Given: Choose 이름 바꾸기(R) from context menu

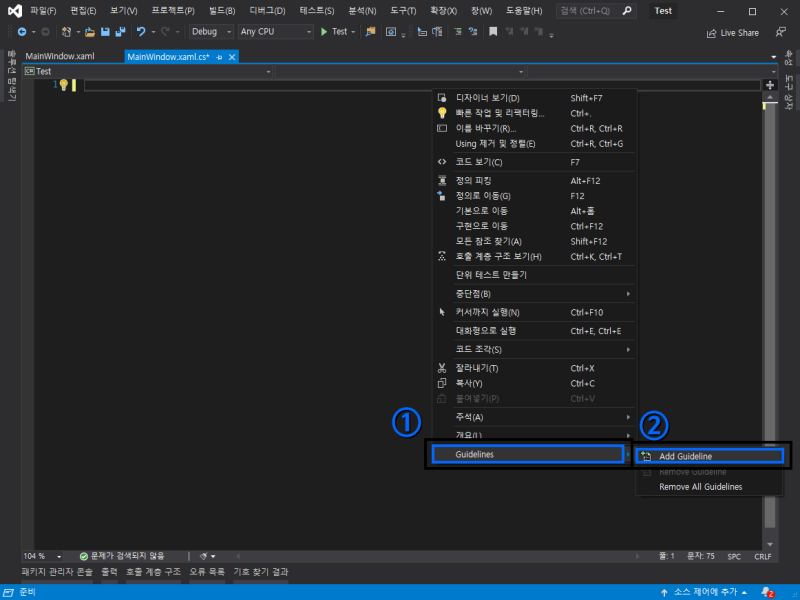Looking at the screenshot, I should tap(533, 129).
